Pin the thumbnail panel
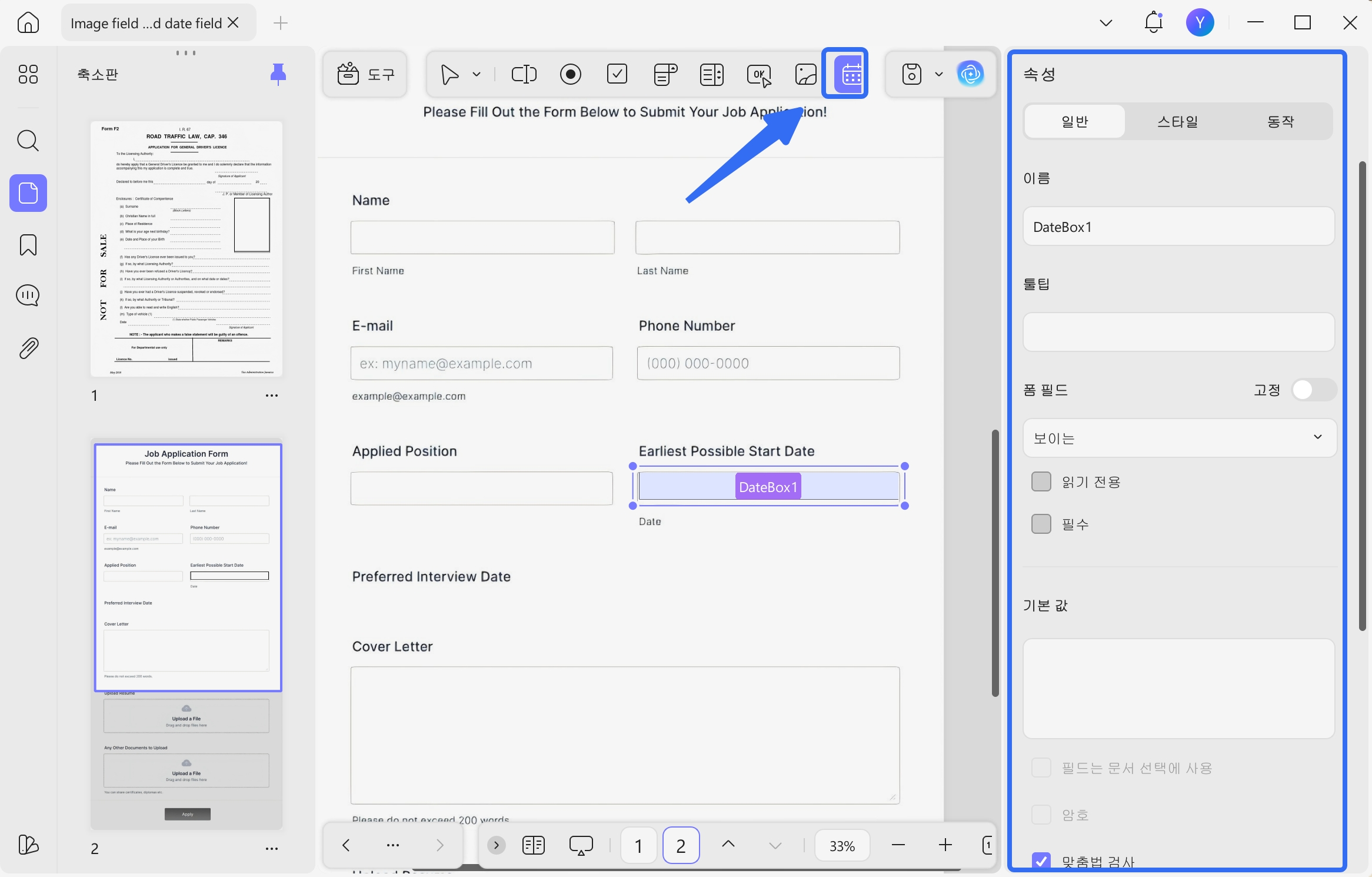This screenshot has height=877, width=1372. click(278, 74)
